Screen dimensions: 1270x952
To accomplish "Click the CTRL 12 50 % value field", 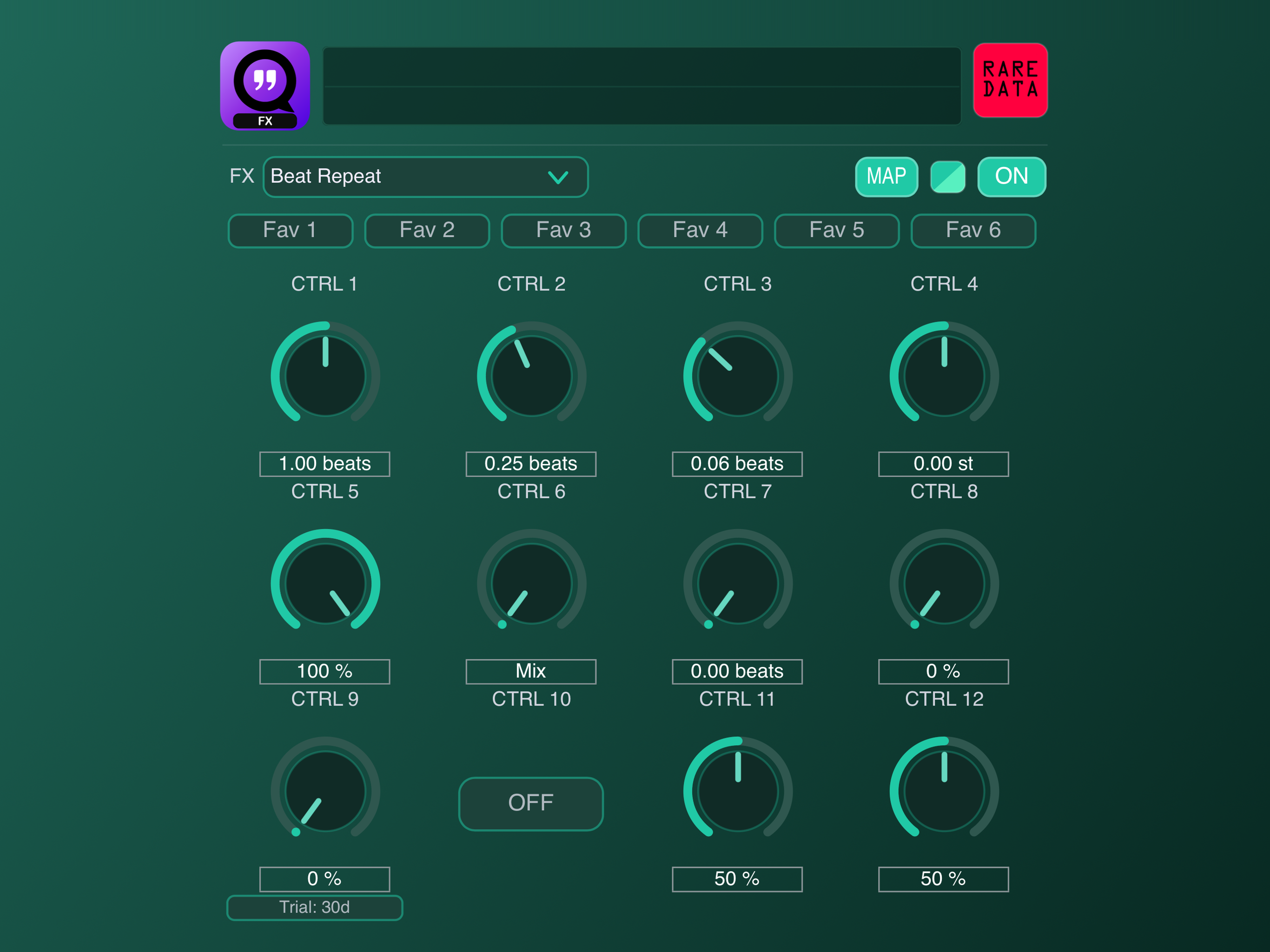I will [x=943, y=879].
